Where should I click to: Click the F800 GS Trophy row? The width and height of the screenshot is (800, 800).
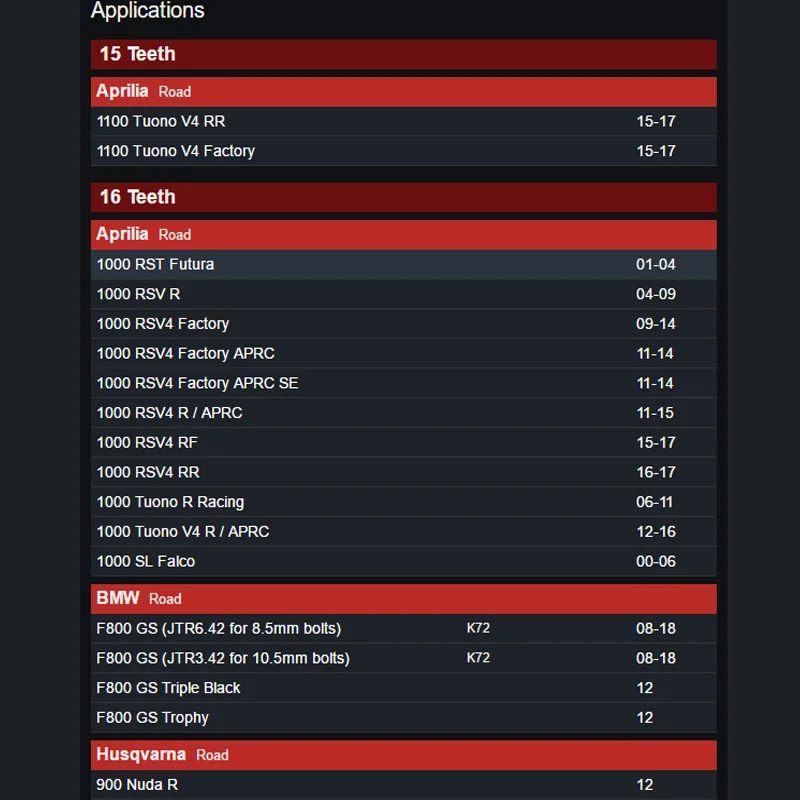coord(404,717)
